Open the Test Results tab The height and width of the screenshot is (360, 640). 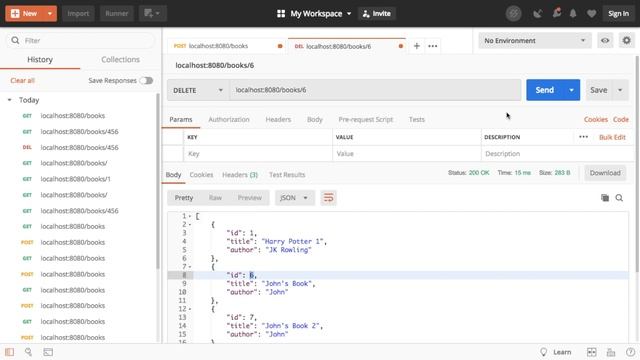pos(287,175)
